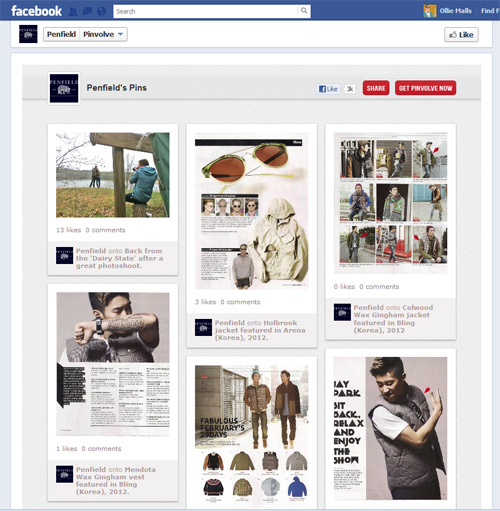
Task: Click the search magnifier icon
Action: [304, 11]
